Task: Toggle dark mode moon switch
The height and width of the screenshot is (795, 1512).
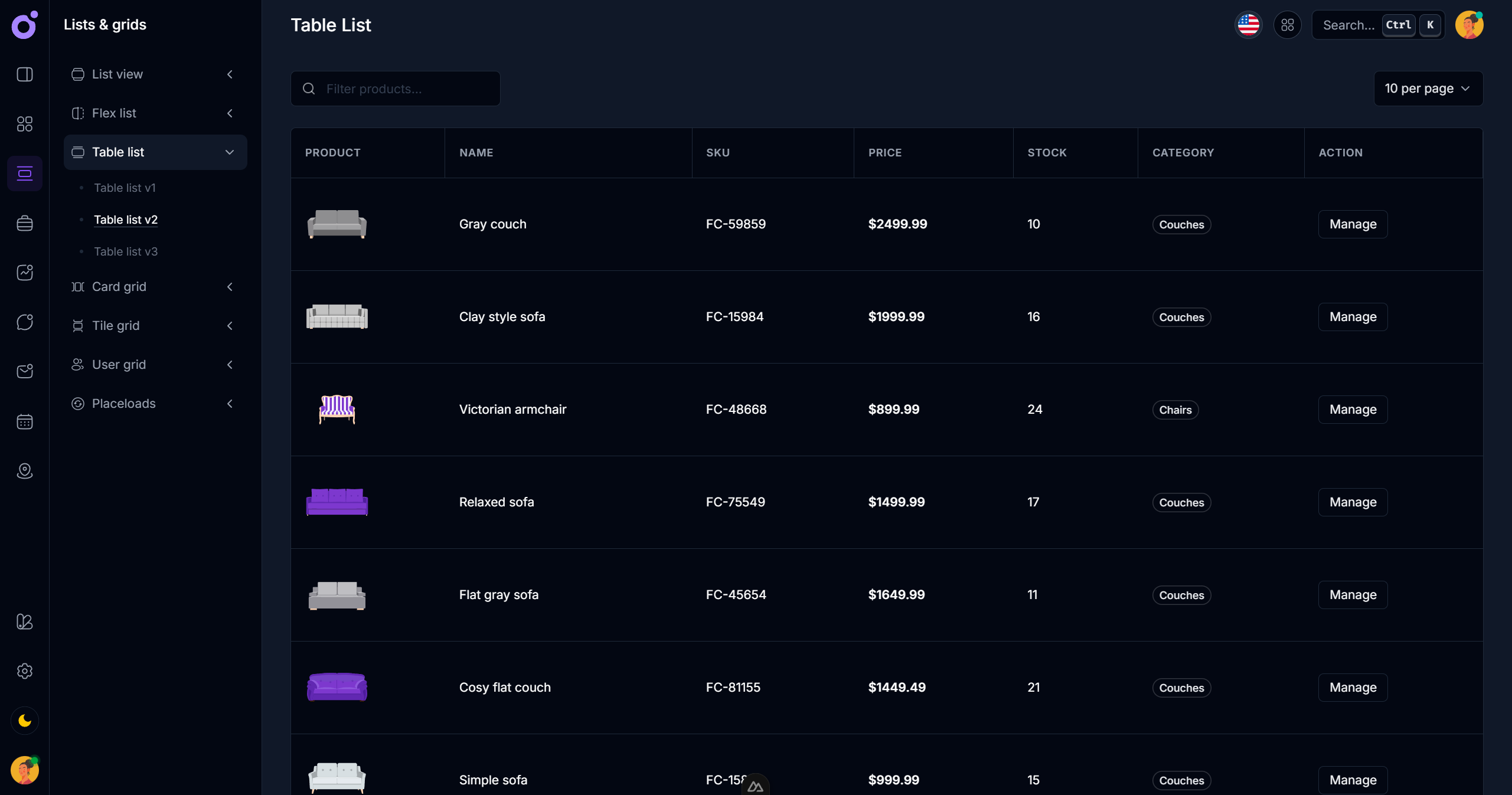Action: point(24,721)
